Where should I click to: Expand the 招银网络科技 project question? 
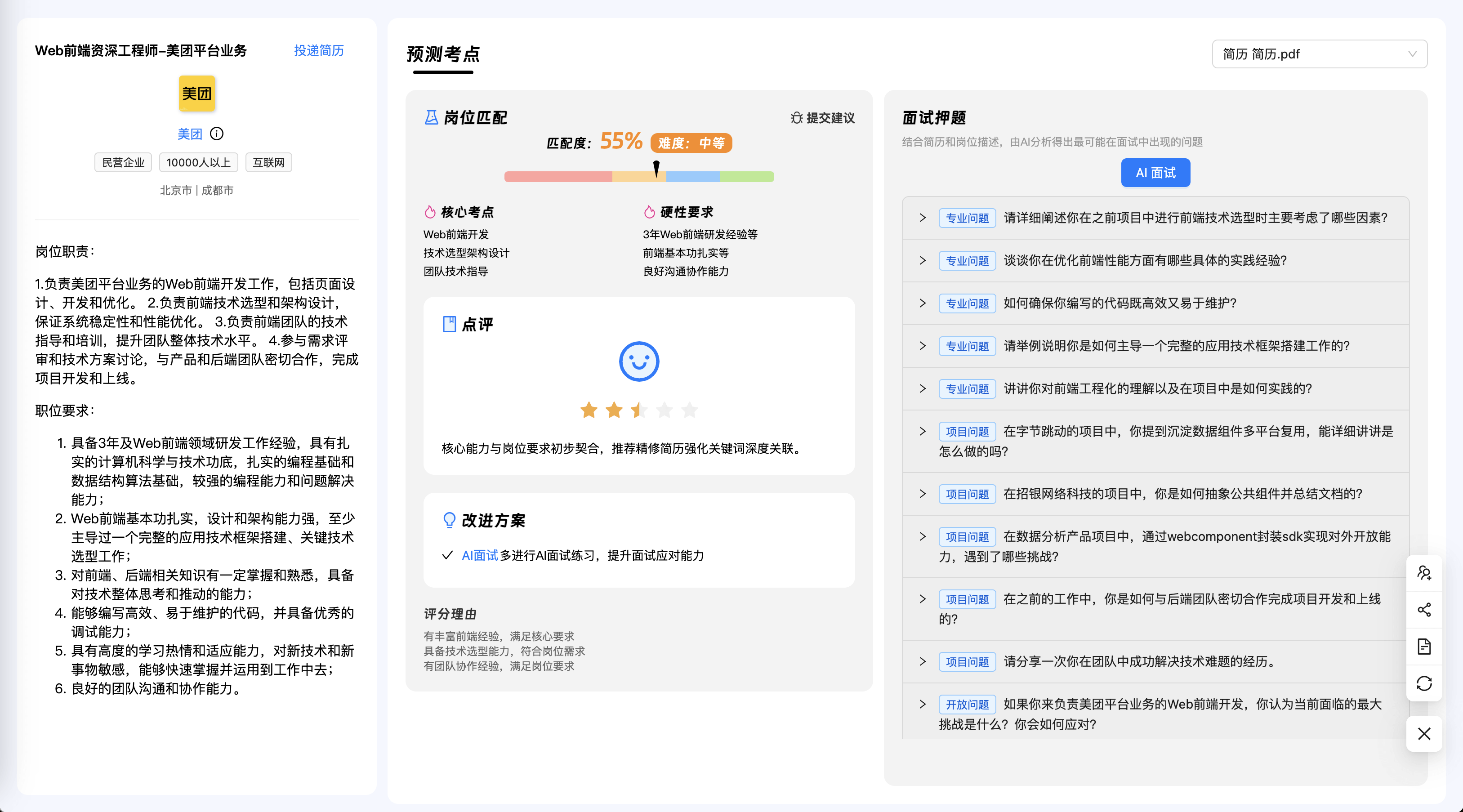(1156, 494)
